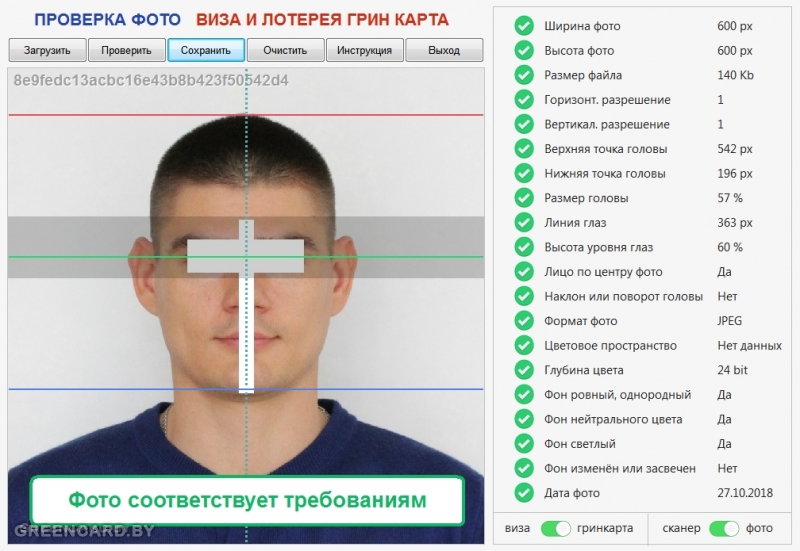800x551 pixels.
Task: Click the Фон светлый label
Action: coord(580,444)
